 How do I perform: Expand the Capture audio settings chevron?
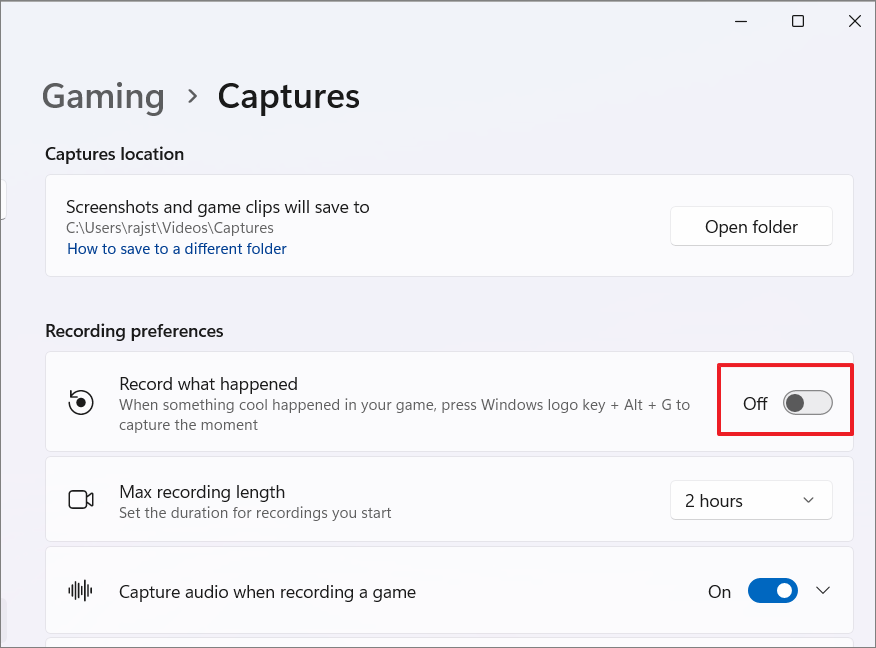[x=823, y=590]
